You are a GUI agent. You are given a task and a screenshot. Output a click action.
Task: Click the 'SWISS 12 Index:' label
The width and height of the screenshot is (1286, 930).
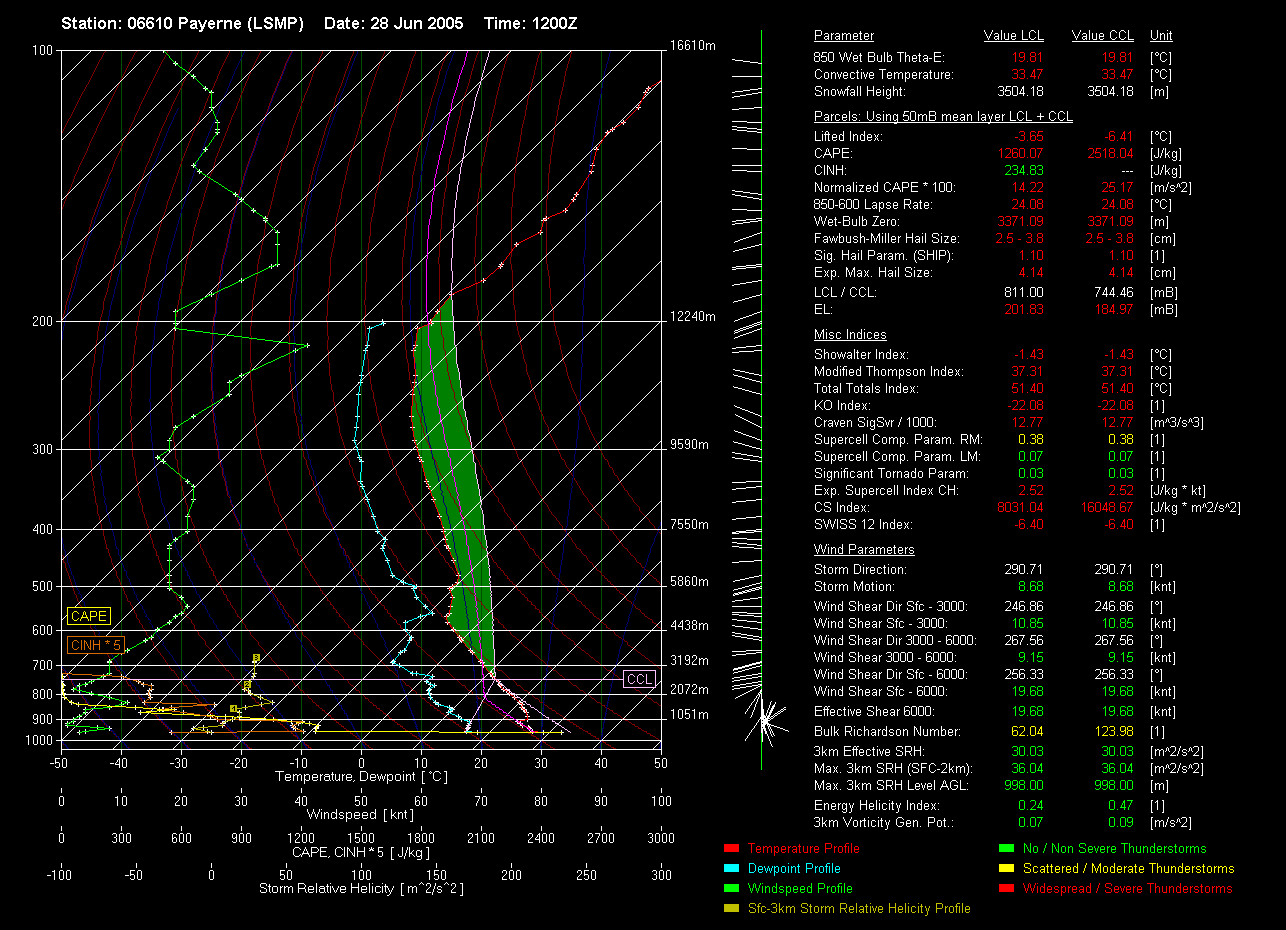click(862, 525)
